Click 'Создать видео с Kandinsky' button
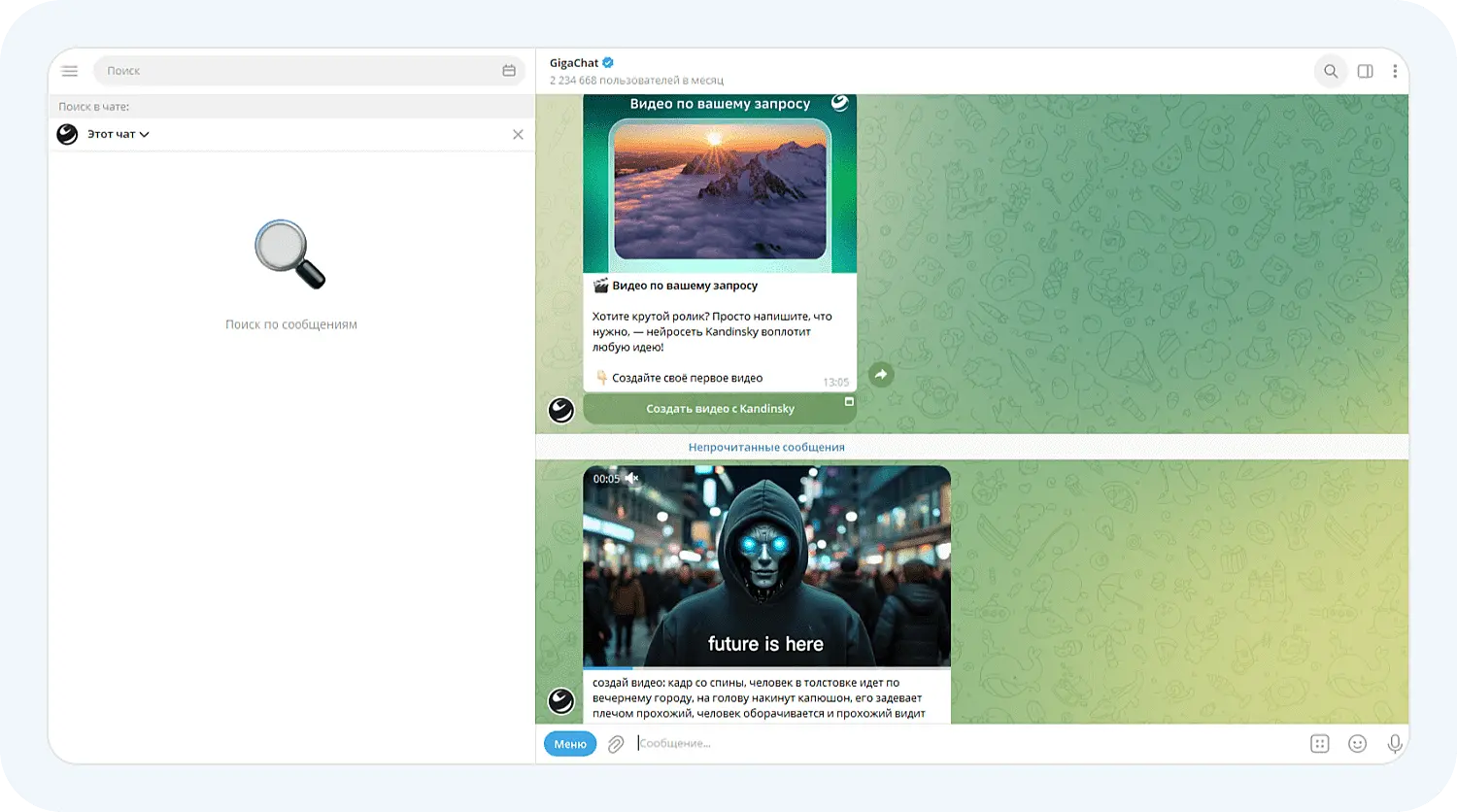This screenshot has width=1457, height=812. coord(719,409)
